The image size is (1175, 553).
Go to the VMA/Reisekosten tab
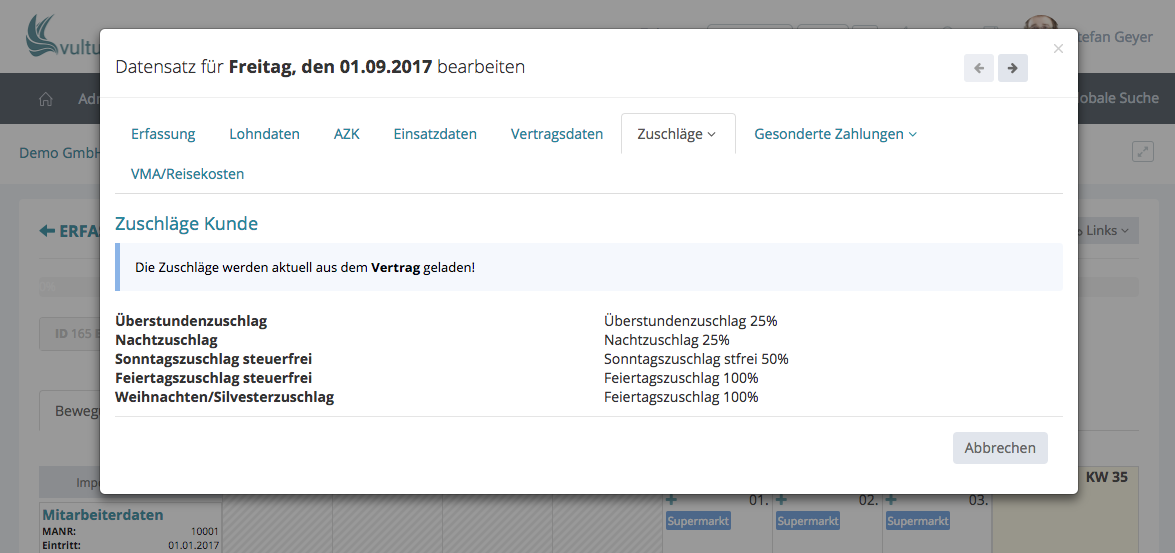187,174
